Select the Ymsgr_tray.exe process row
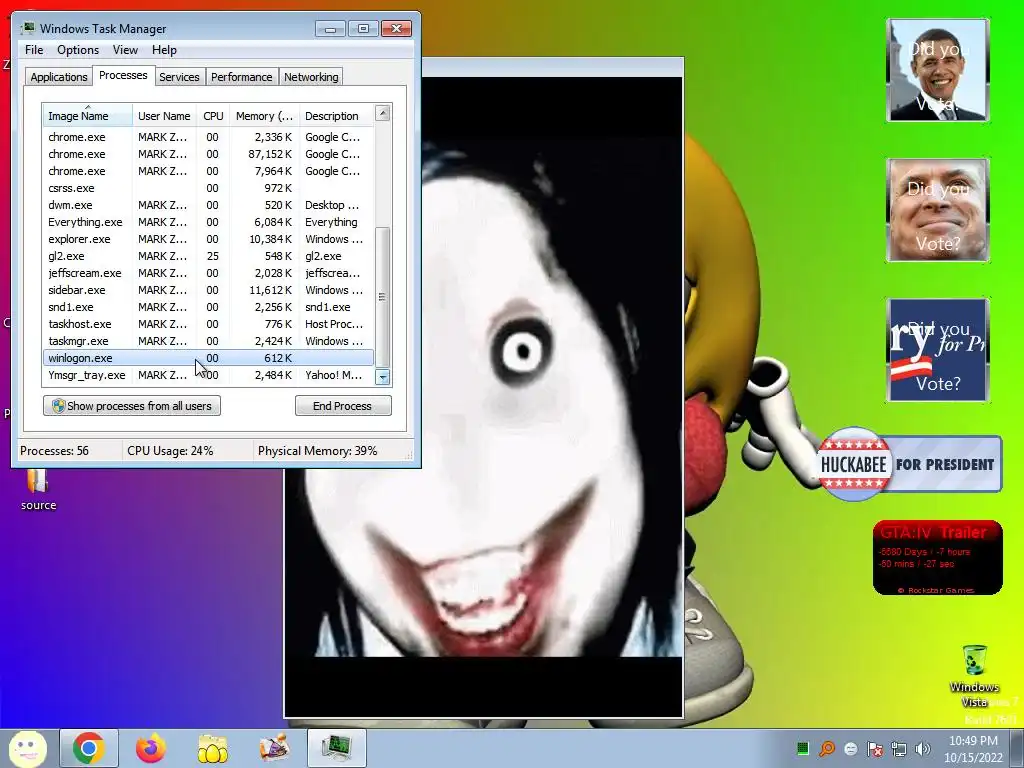The width and height of the screenshot is (1024, 768). [208, 375]
